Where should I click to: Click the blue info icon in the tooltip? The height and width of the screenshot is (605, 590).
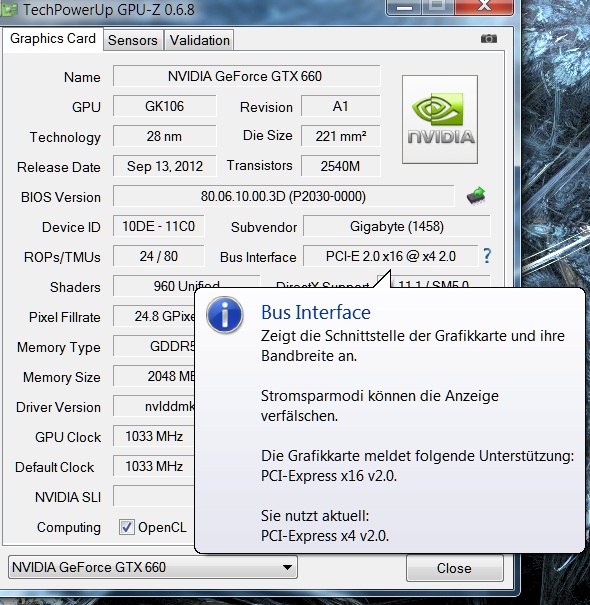[225, 315]
